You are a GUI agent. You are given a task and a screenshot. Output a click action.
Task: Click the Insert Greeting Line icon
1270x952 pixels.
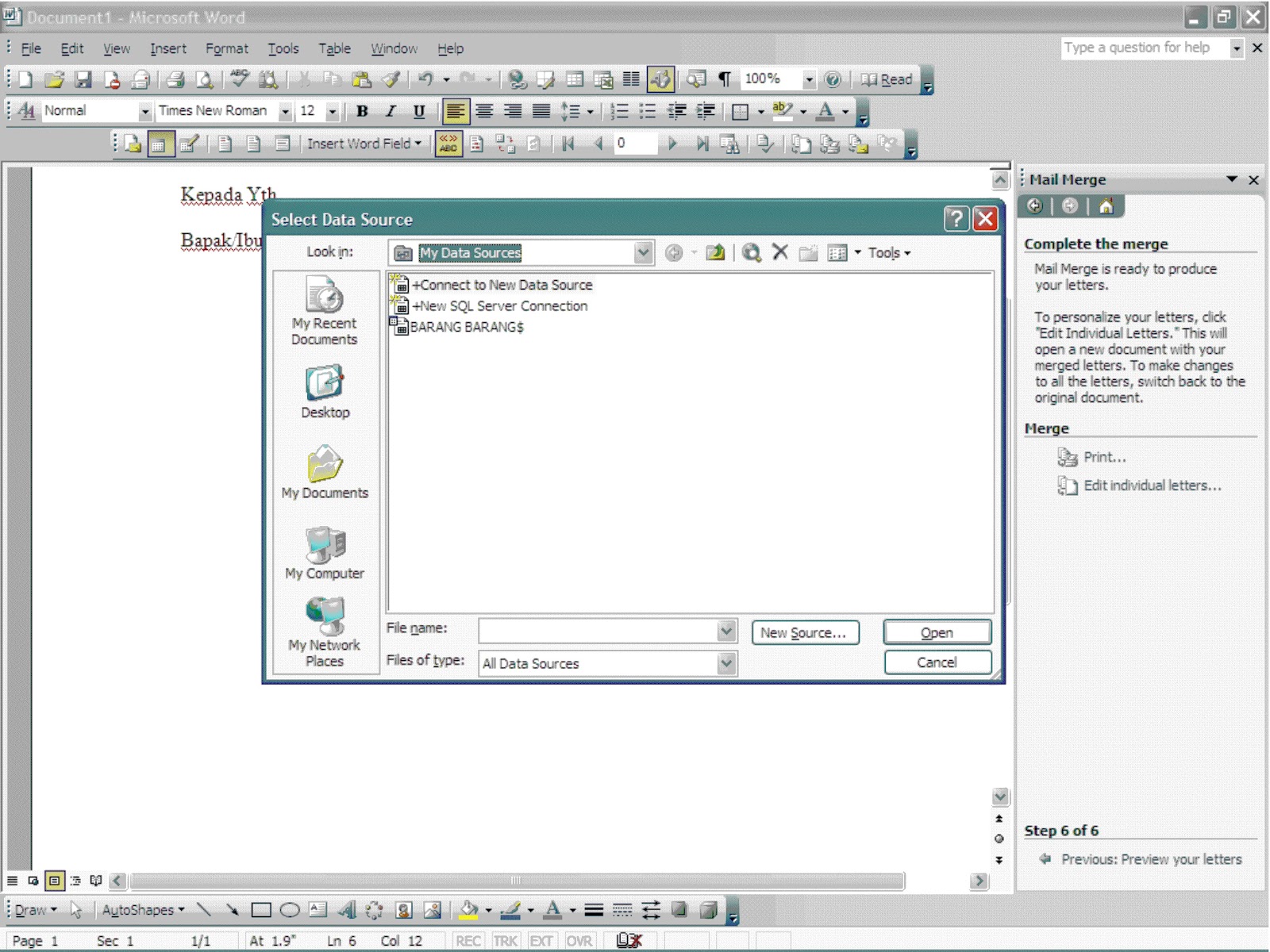tap(253, 144)
